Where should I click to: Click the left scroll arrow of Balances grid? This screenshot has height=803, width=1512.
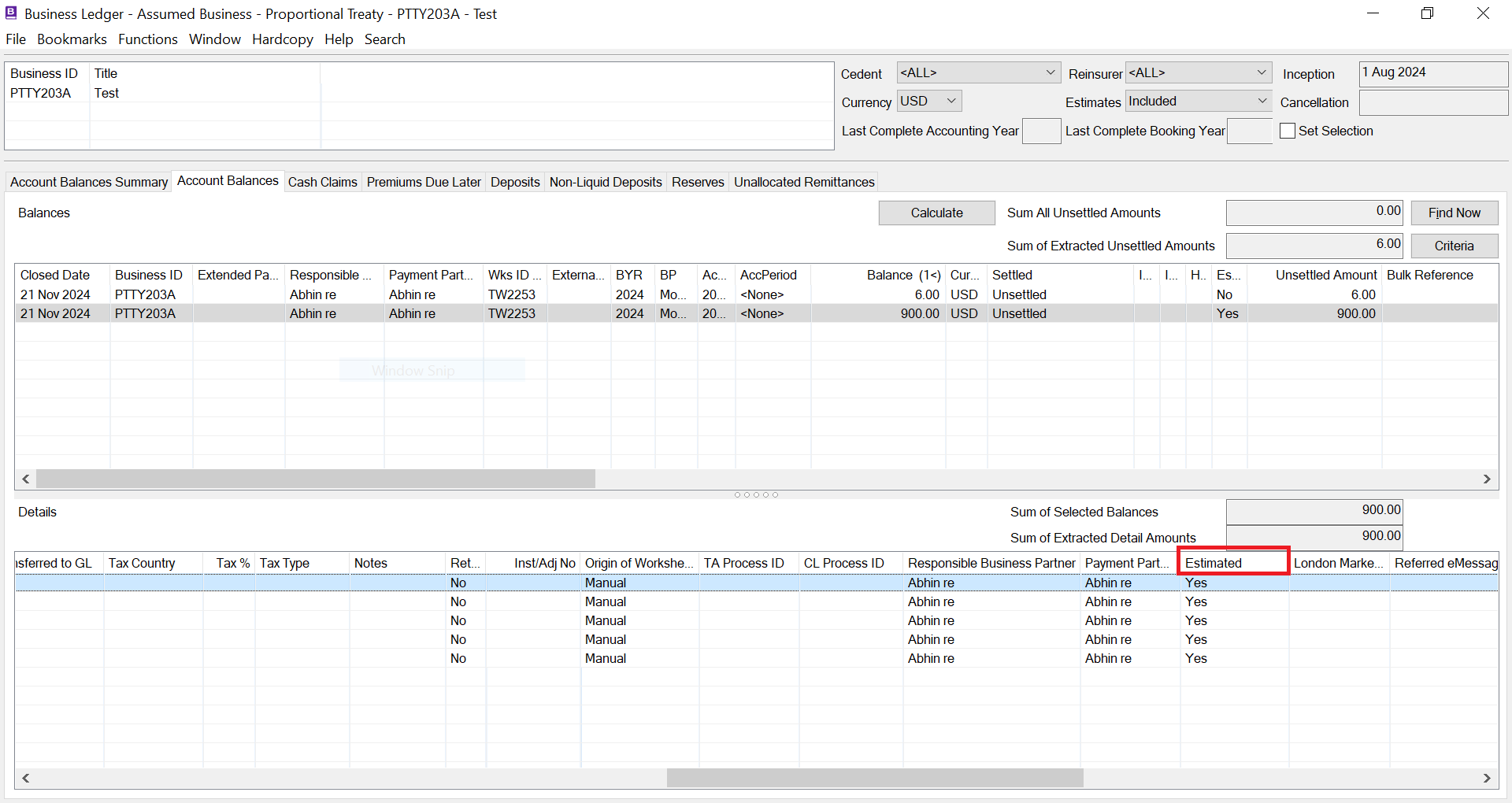tap(26, 479)
